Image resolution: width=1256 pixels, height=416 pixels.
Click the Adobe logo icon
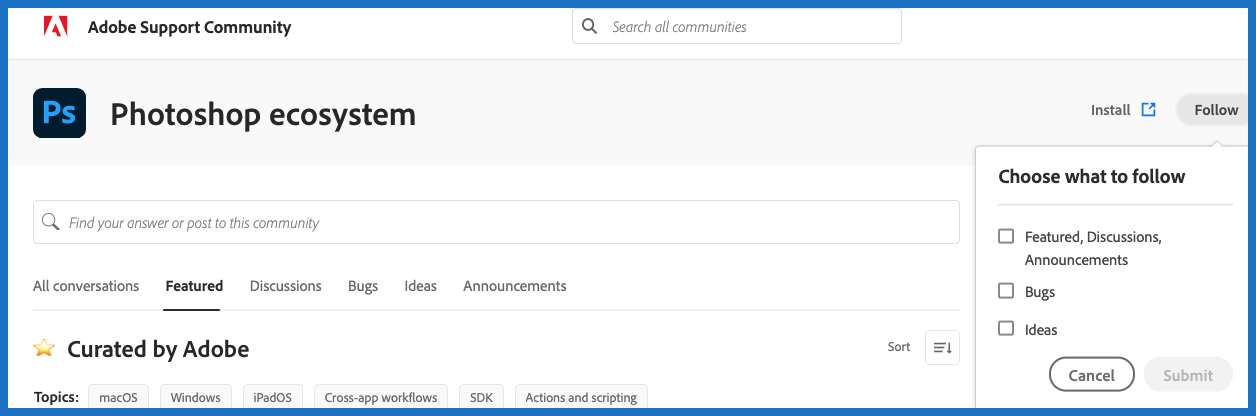coord(55,27)
